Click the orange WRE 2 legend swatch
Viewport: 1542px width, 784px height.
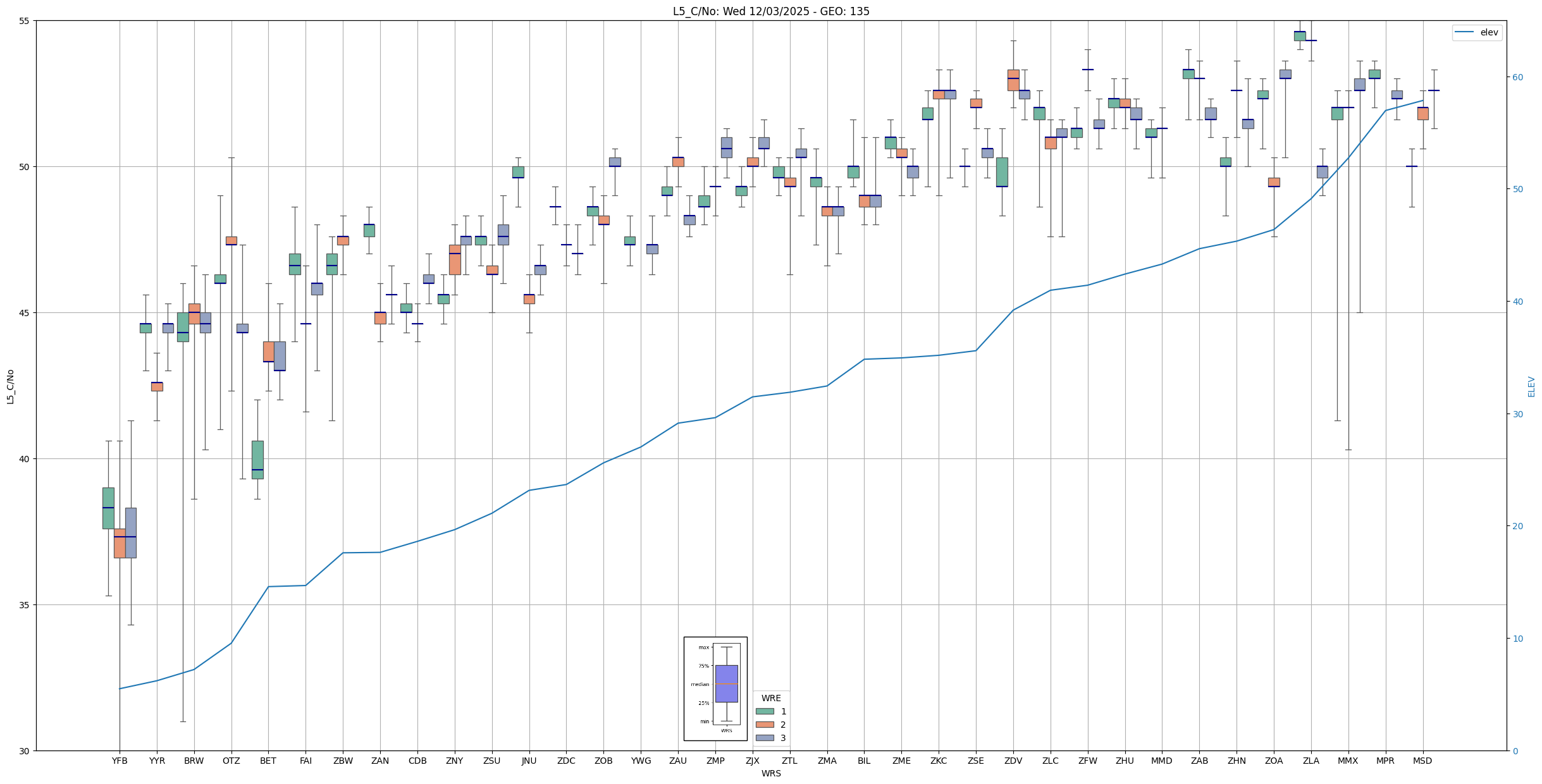click(765, 725)
